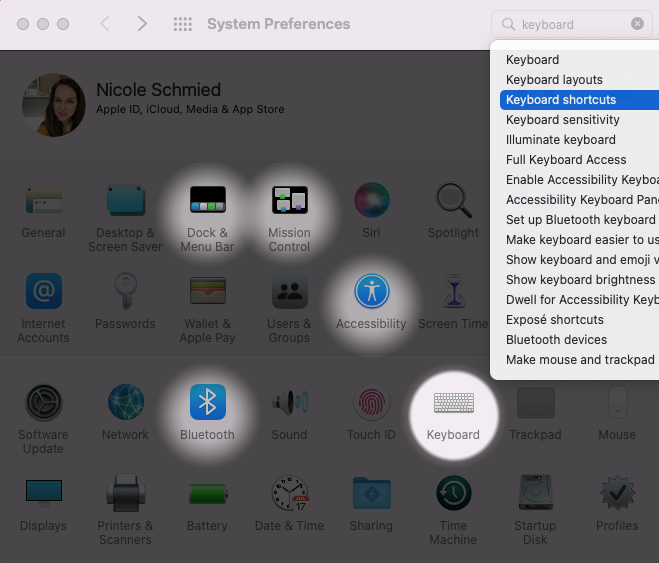Select Set up Bluetooth keyboard suggestion

[580, 220]
